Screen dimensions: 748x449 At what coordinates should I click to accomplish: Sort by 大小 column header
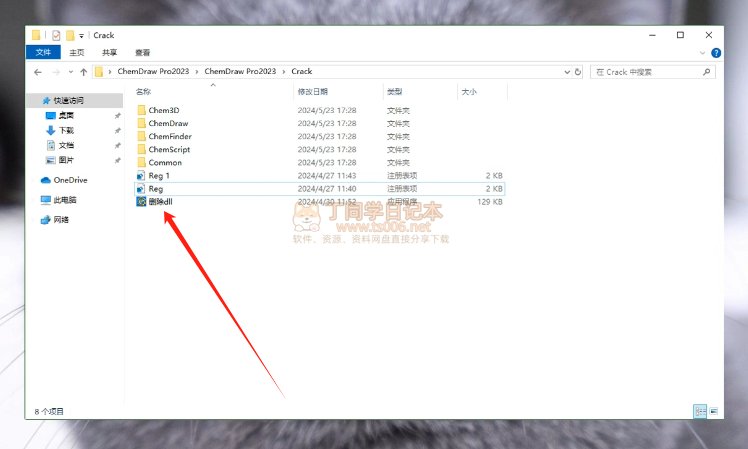(469, 92)
